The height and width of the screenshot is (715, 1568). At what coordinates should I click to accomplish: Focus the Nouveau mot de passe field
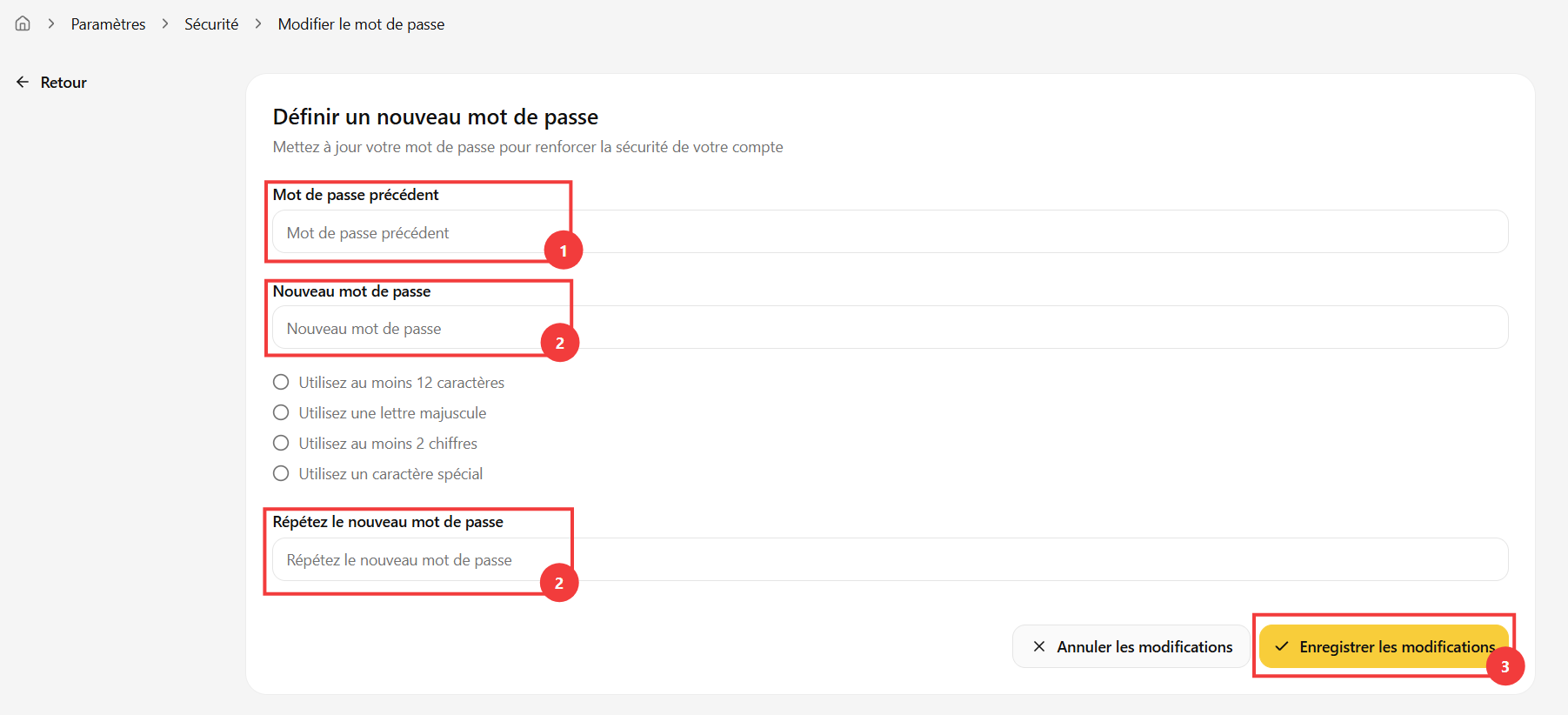click(x=891, y=328)
